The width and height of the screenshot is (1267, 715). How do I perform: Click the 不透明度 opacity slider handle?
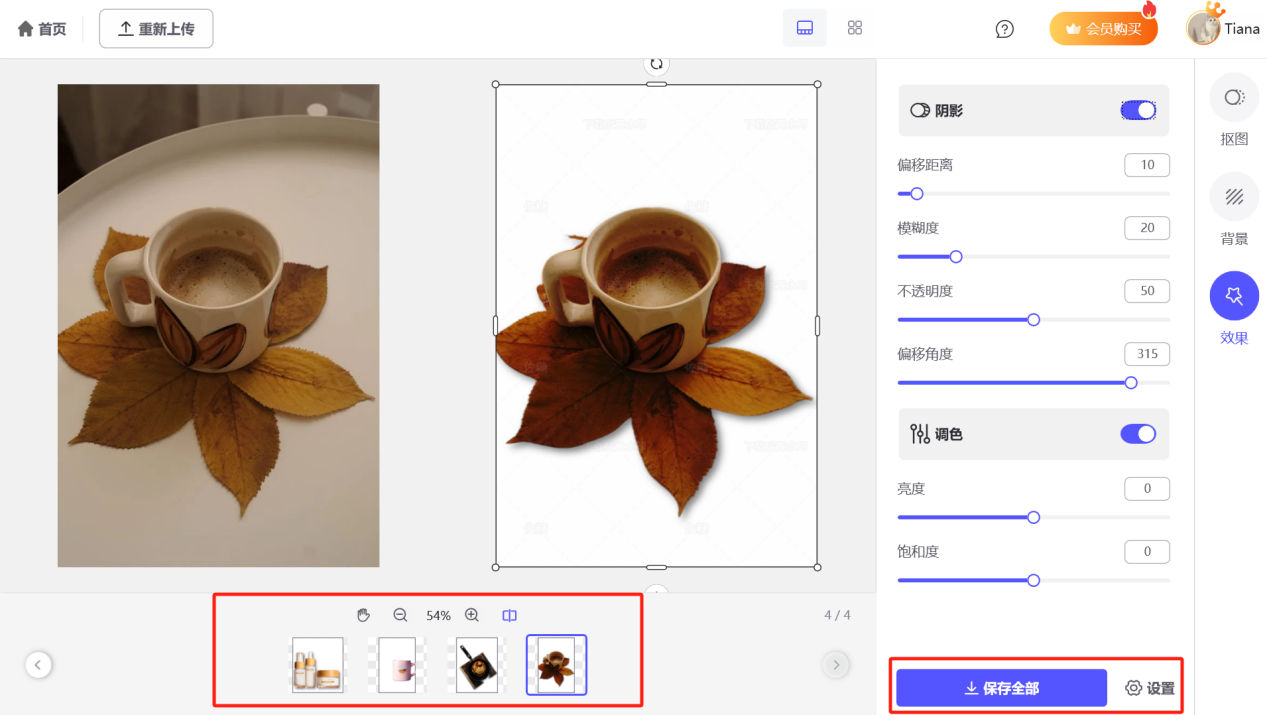(x=1032, y=319)
